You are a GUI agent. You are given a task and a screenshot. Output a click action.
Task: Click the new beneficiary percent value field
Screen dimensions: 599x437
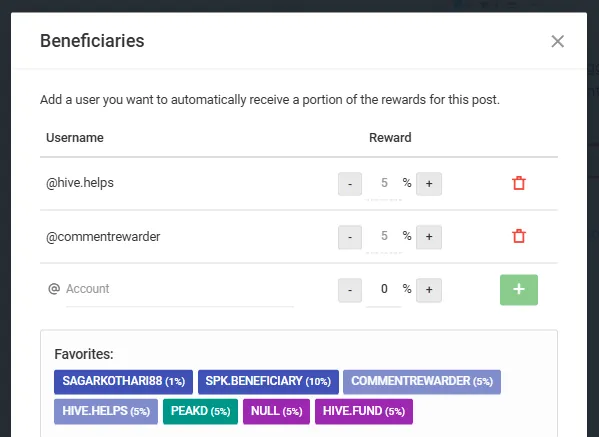pos(384,289)
